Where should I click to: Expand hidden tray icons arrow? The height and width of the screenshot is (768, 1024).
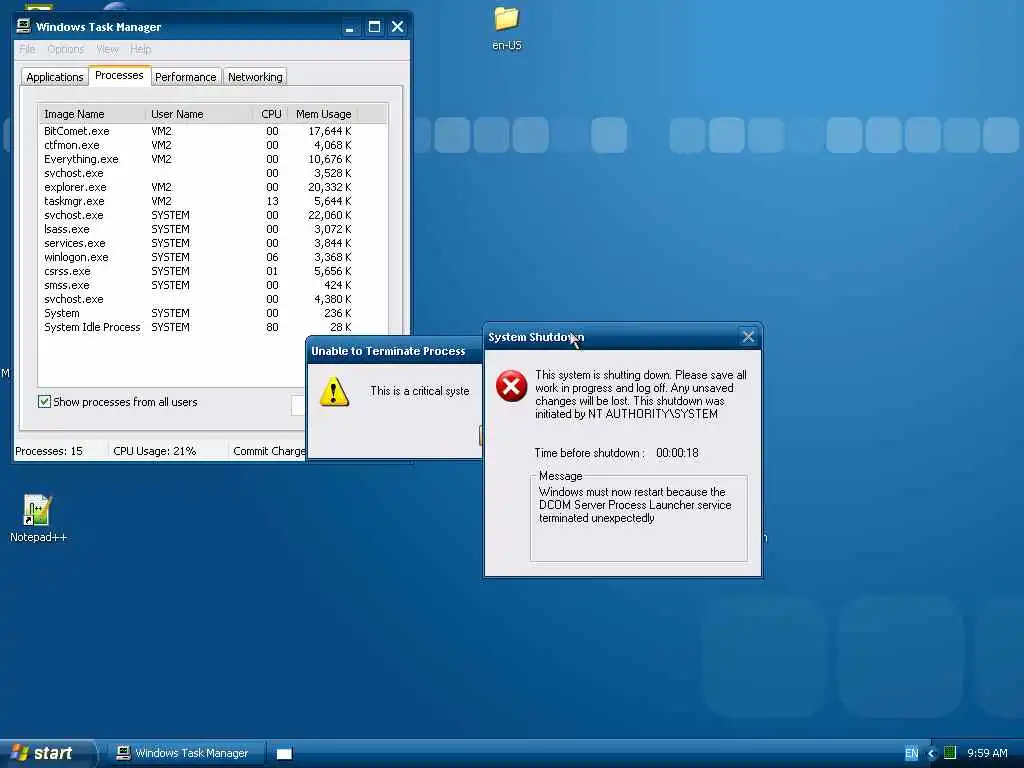tap(932, 753)
